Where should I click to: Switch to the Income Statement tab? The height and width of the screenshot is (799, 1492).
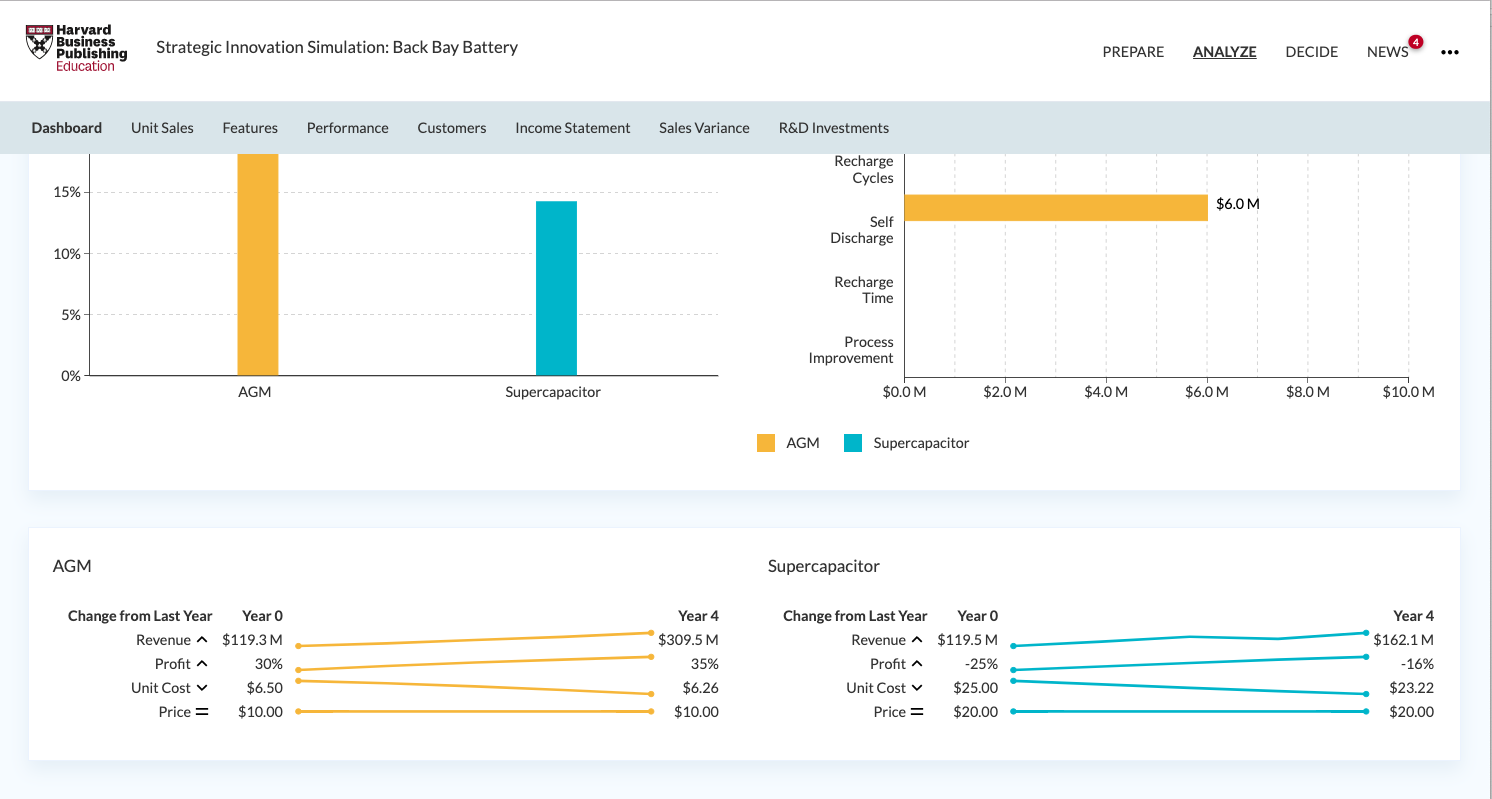pos(572,127)
